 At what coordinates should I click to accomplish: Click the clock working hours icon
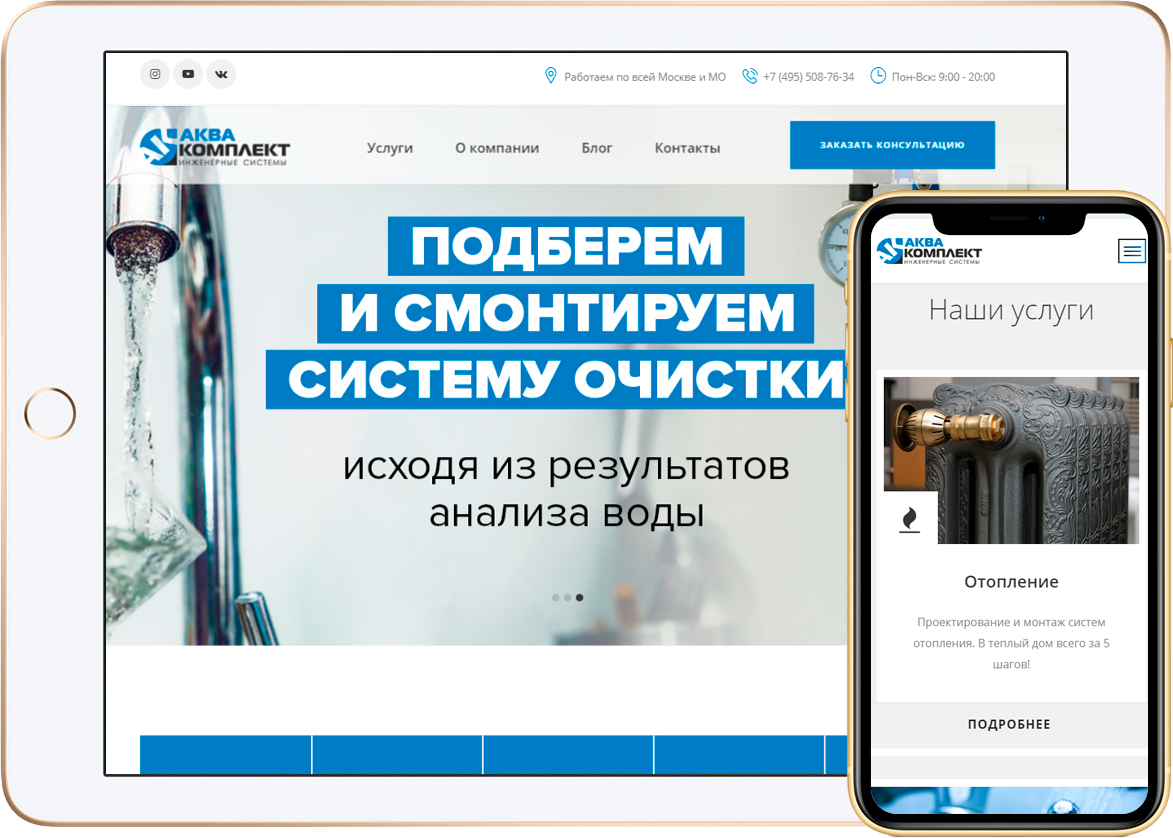[x=878, y=76]
